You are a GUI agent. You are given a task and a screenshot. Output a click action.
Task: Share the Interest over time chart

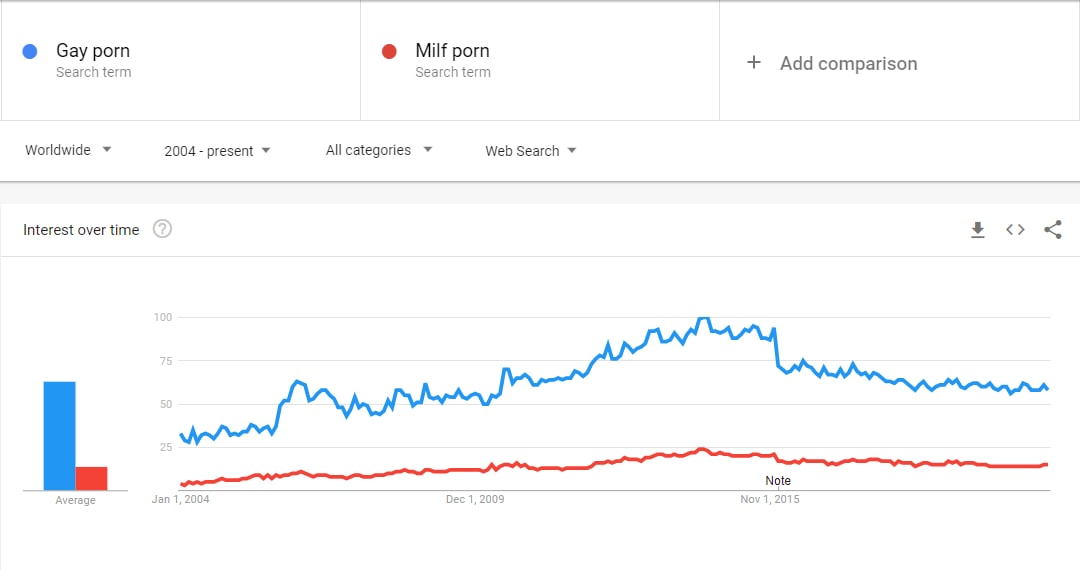(x=1052, y=230)
